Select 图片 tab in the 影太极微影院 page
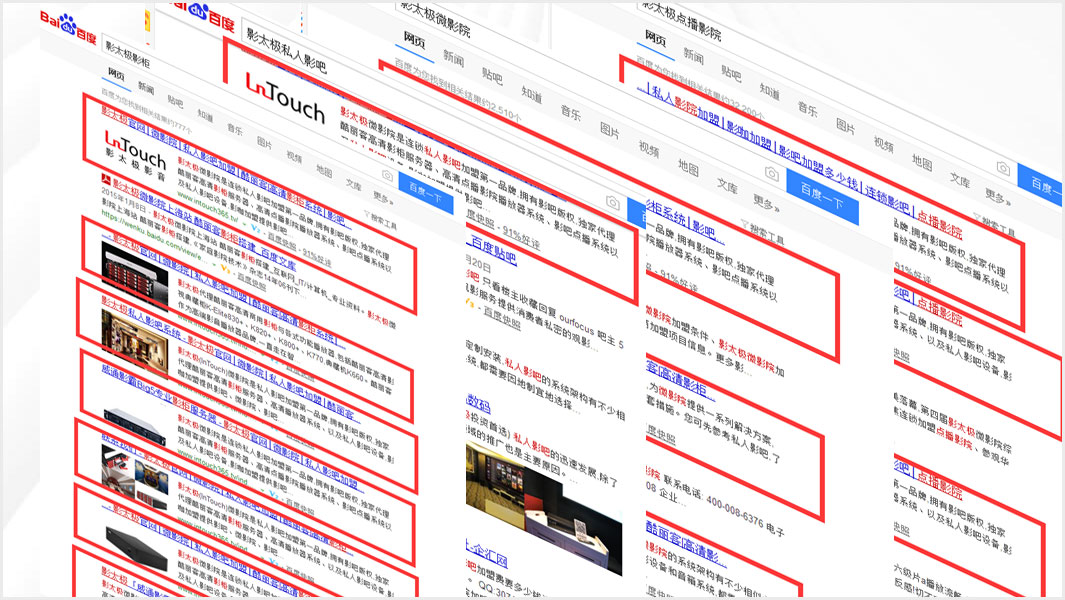 point(610,130)
